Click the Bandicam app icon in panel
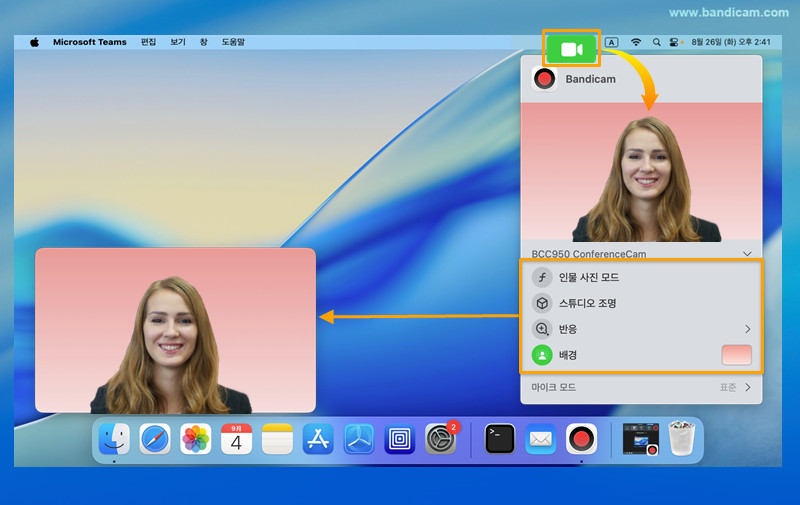 tap(544, 79)
